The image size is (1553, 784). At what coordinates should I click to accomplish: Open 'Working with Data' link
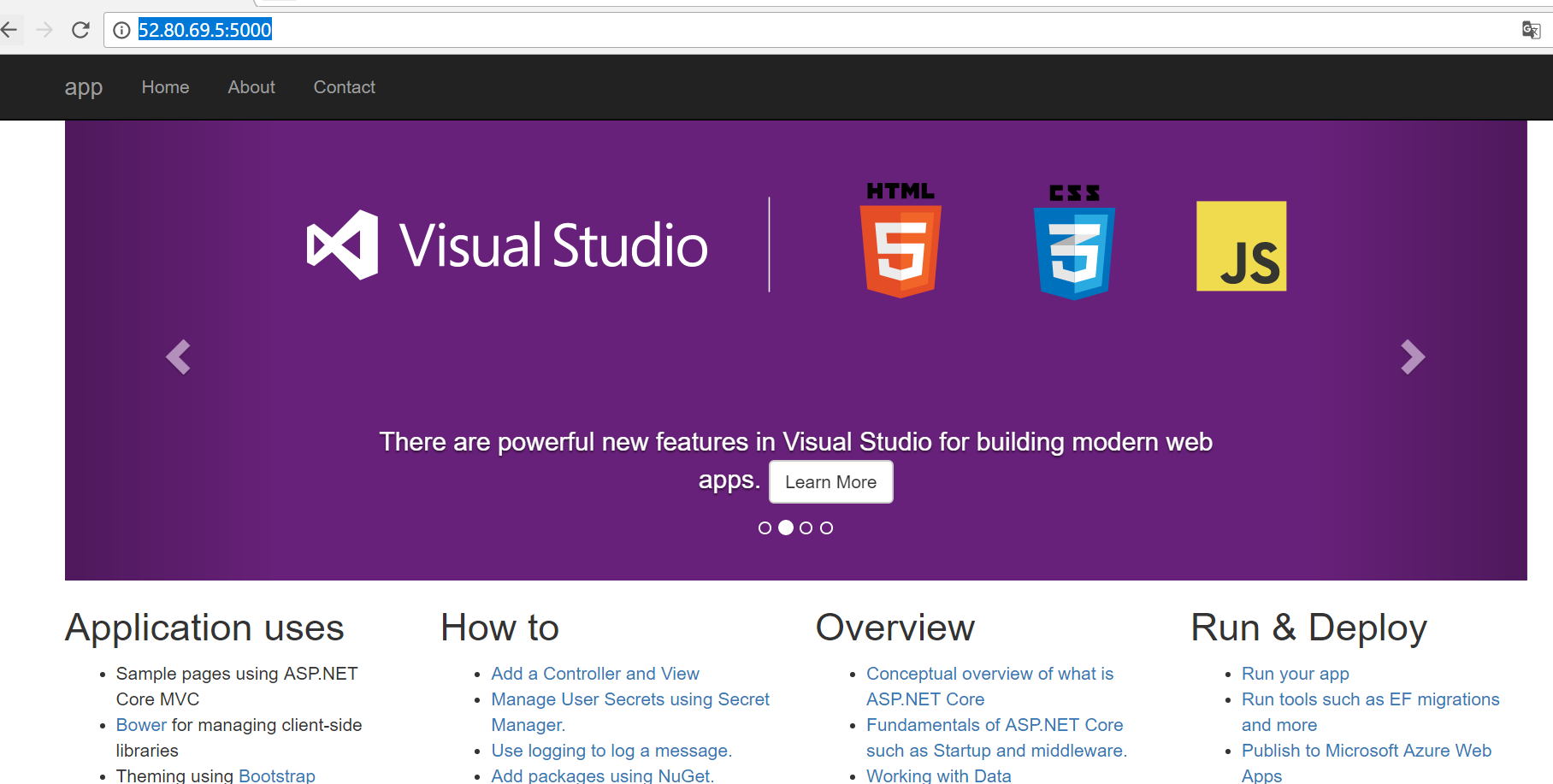(x=939, y=775)
